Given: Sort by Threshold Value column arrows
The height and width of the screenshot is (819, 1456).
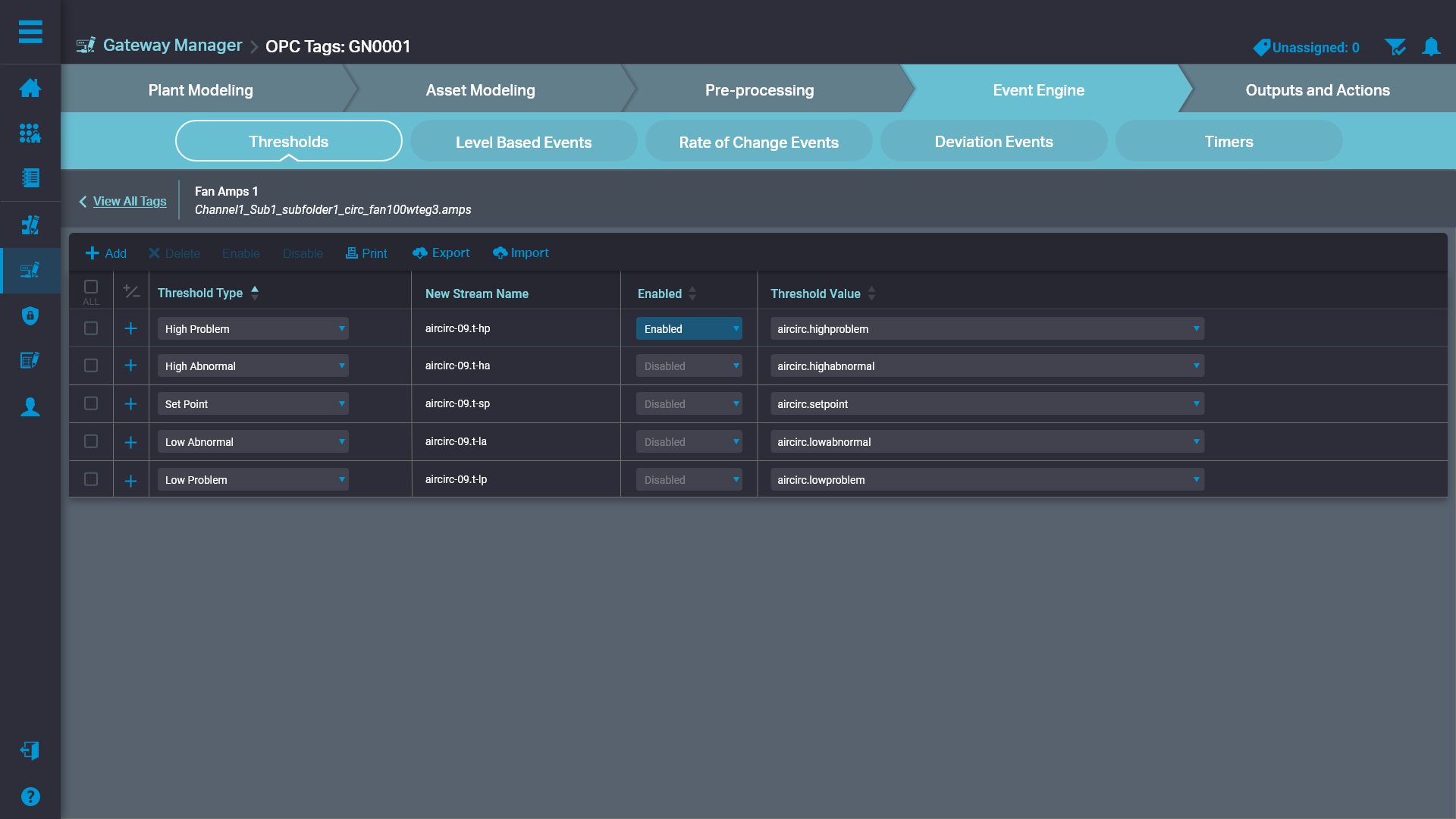Looking at the screenshot, I should tap(871, 293).
